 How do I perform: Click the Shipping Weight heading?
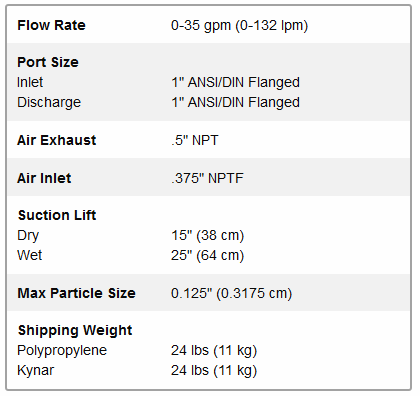(75, 330)
